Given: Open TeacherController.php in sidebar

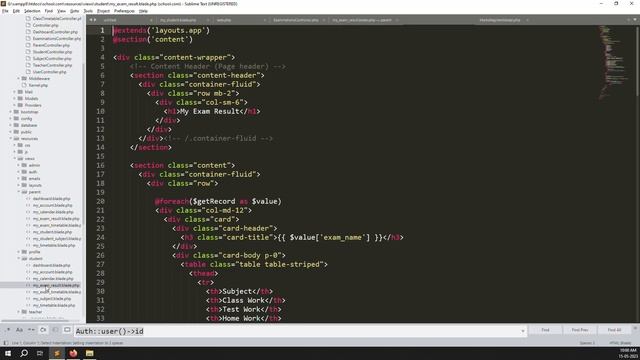Looking at the screenshot, I should tap(52, 65).
